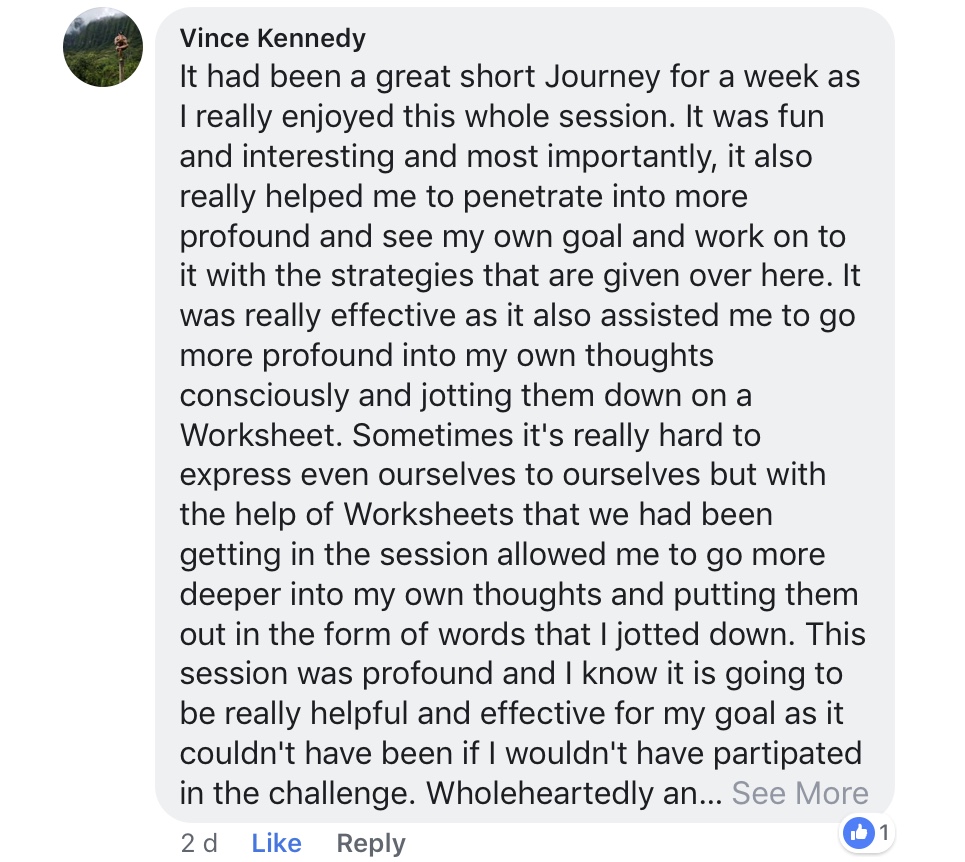Expand the comment with See More

click(799, 792)
